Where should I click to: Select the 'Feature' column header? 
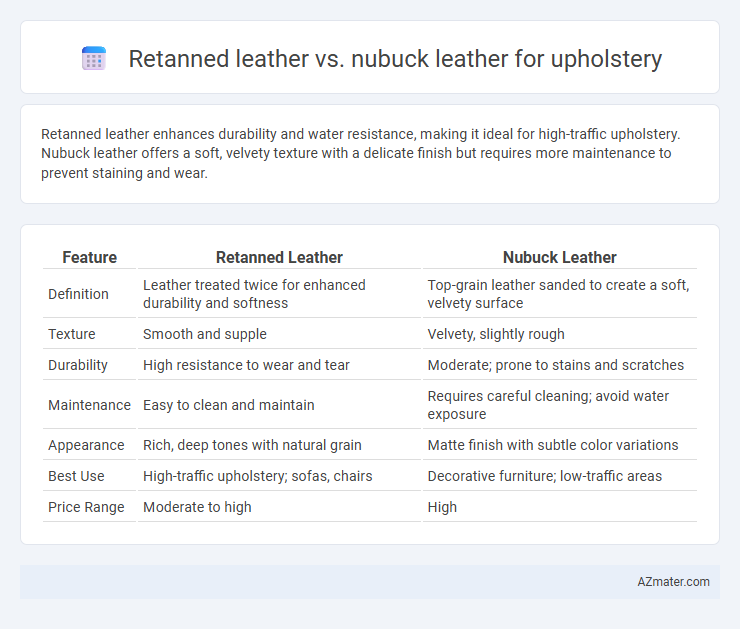[x=89, y=257]
